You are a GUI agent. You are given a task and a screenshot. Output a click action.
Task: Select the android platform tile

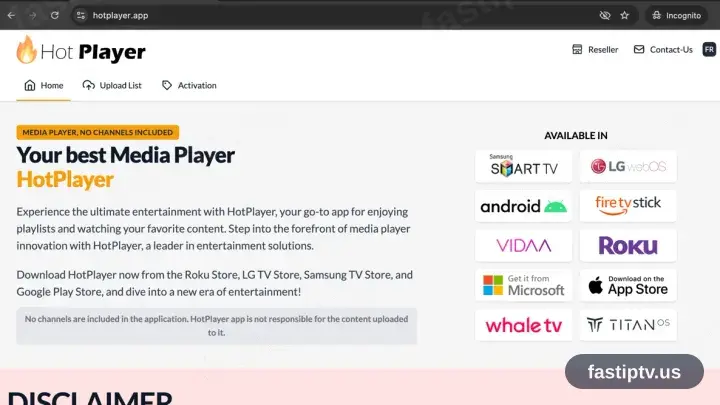[523, 206]
